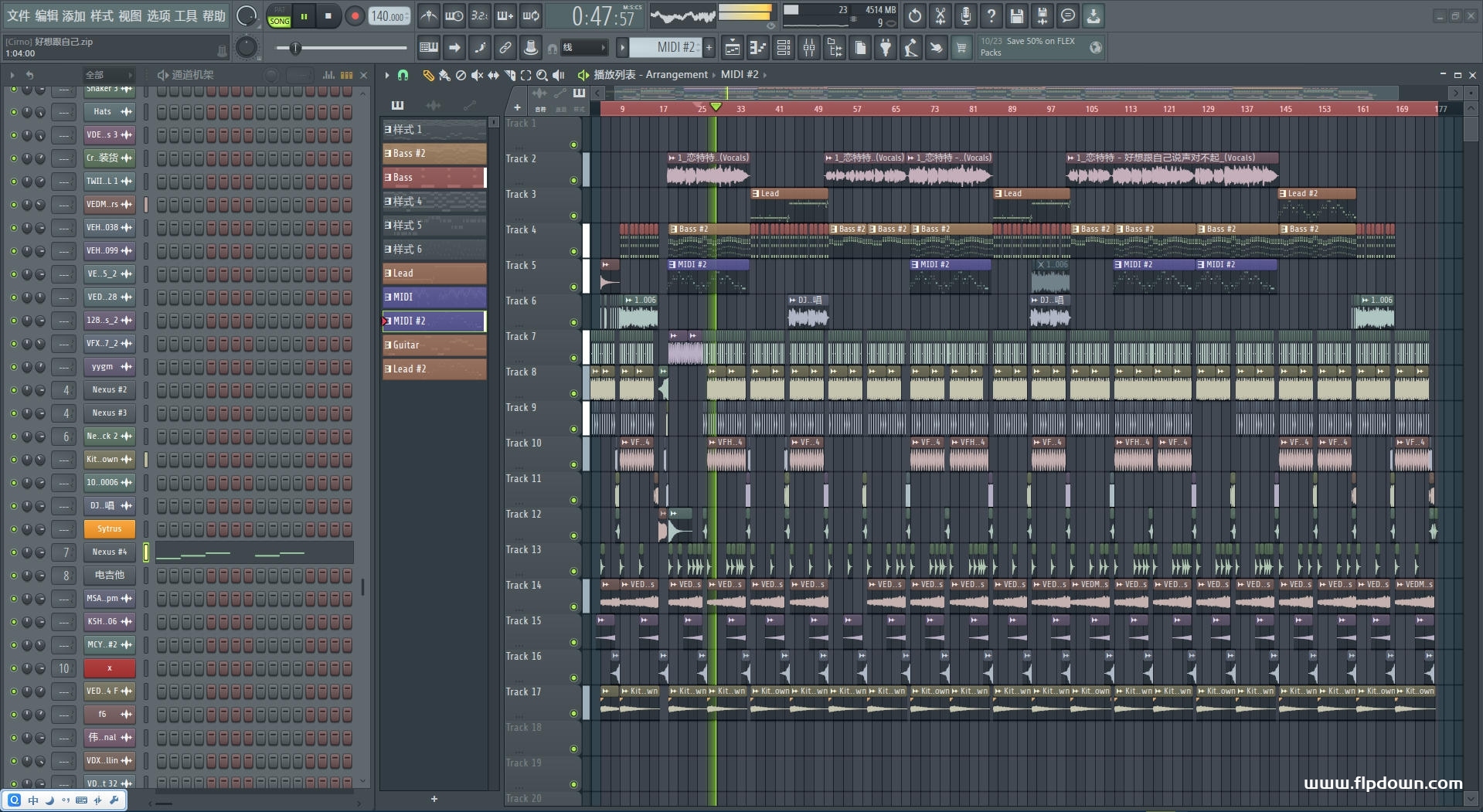Viewport: 1483px width, 812px height.
Task: Select the Guitar pattern in the picker
Action: point(434,345)
